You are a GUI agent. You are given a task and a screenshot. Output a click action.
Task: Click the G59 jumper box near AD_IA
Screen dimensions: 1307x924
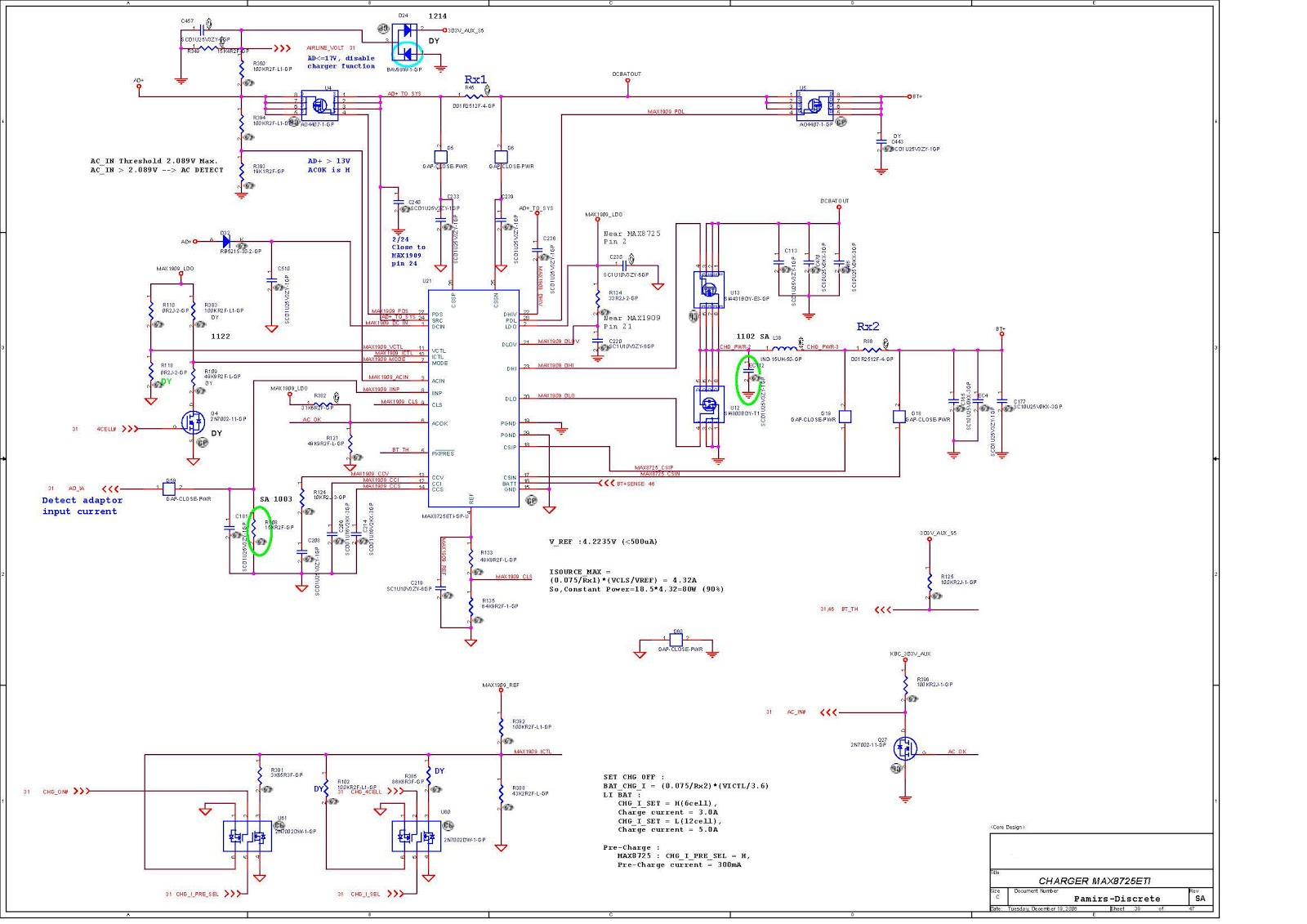(x=169, y=489)
